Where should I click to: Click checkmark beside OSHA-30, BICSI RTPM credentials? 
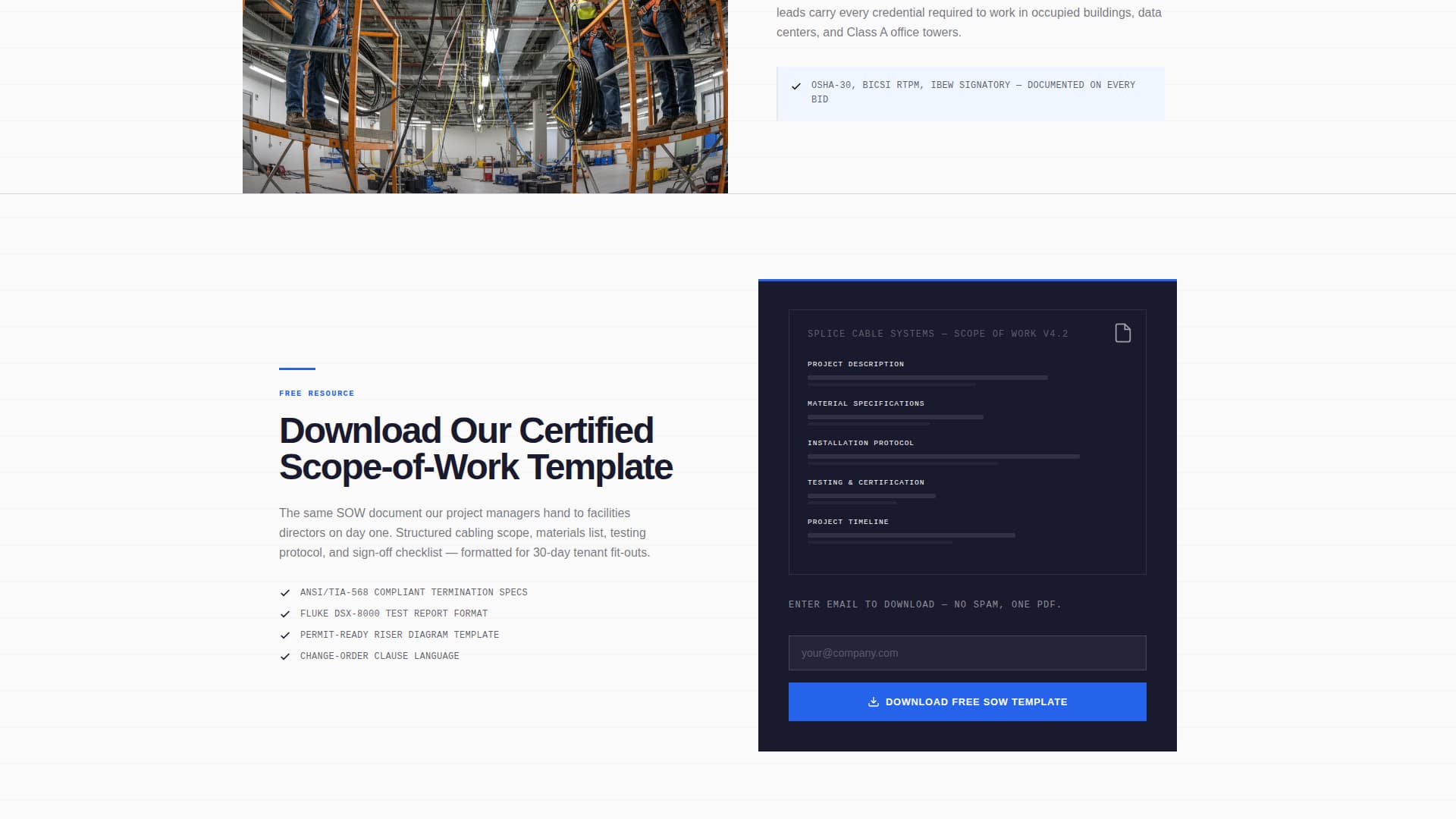(796, 86)
